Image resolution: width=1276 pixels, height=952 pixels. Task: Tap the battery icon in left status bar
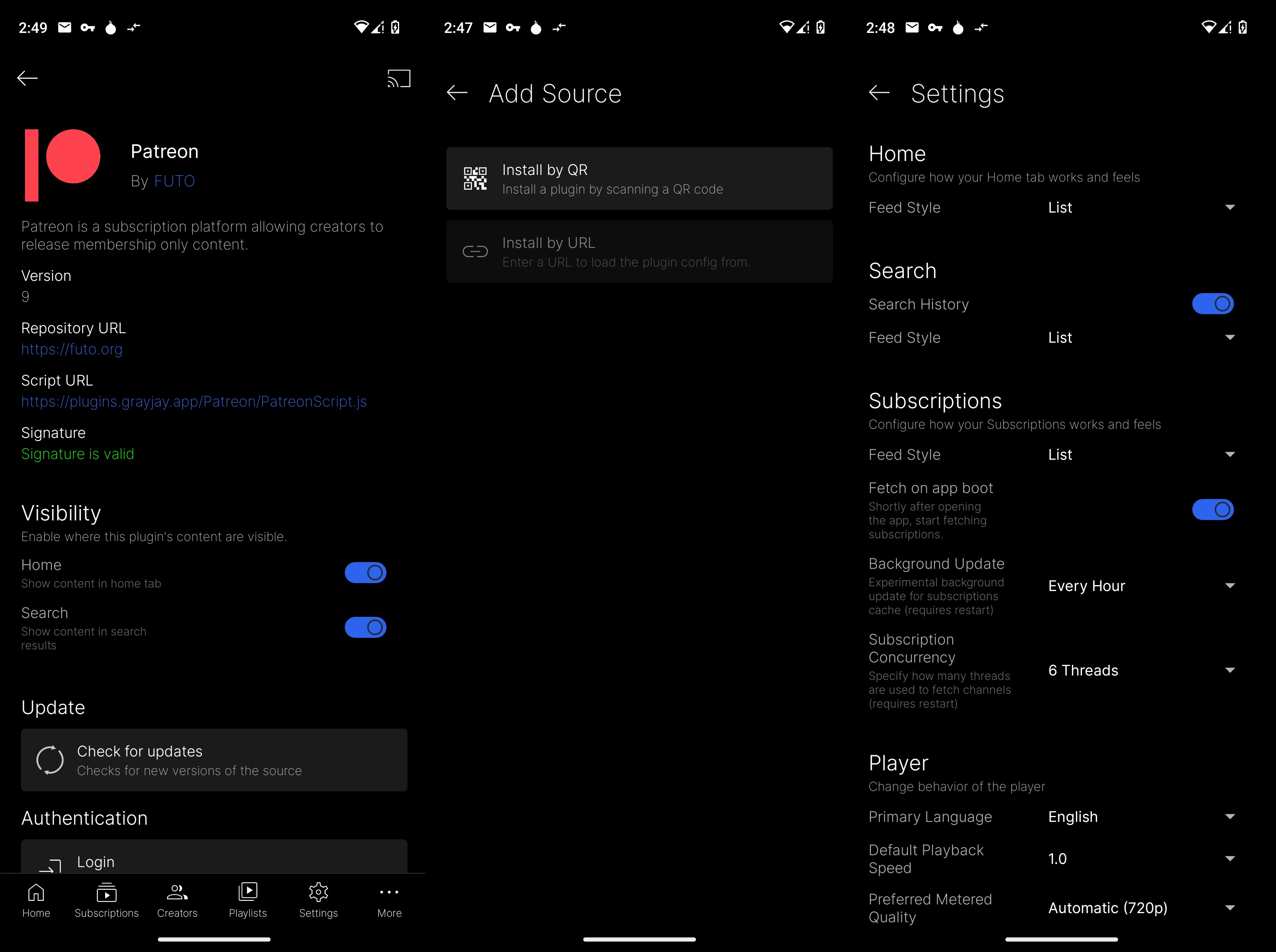click(x=395, y=27)
